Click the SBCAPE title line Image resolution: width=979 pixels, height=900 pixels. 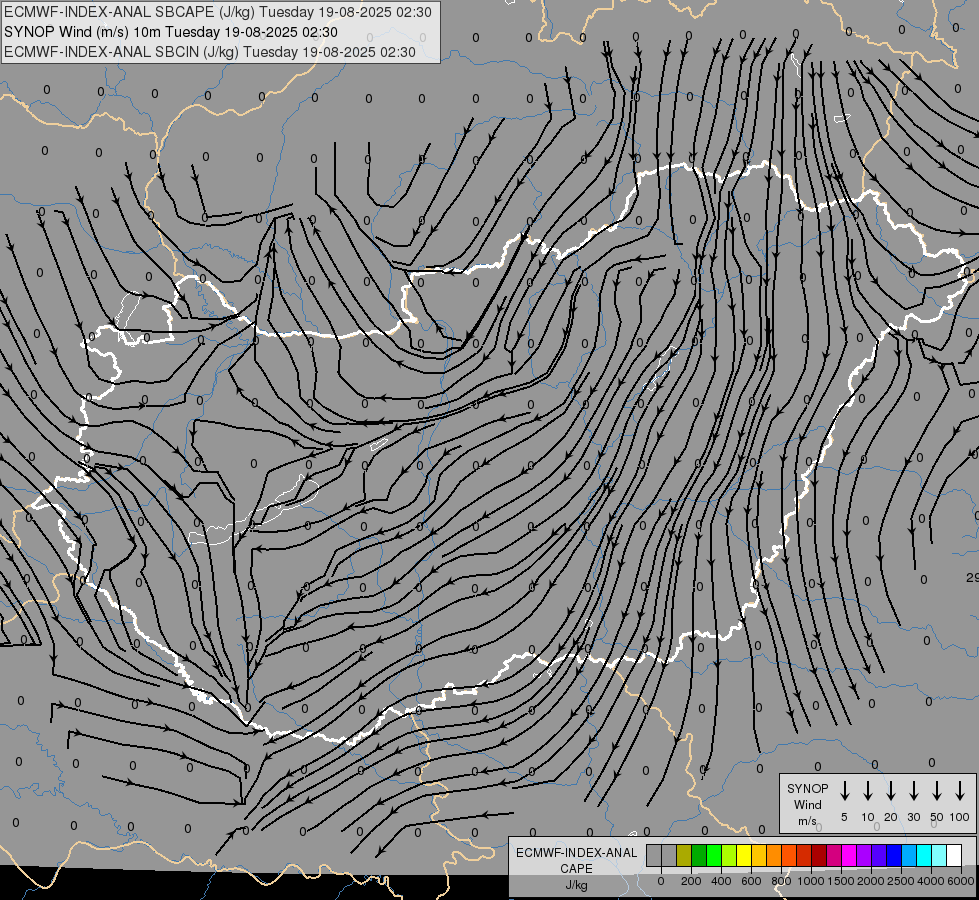pyautogui.click(x=218, y=12)
